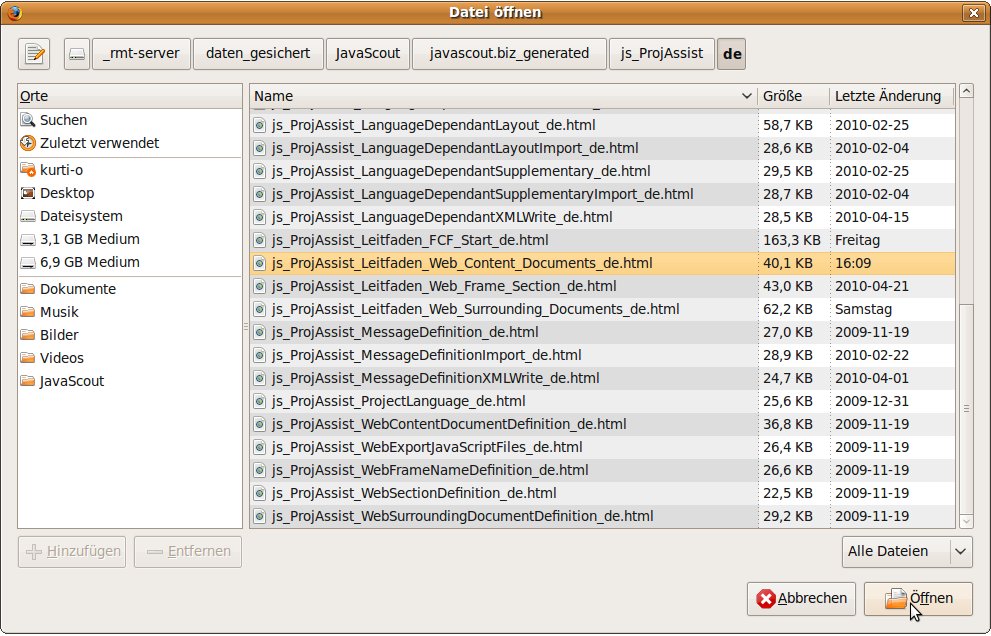Open the kurti-o home folder
Image resolution: width=991 pixels, height=636 pixels.
pos(61,170)
